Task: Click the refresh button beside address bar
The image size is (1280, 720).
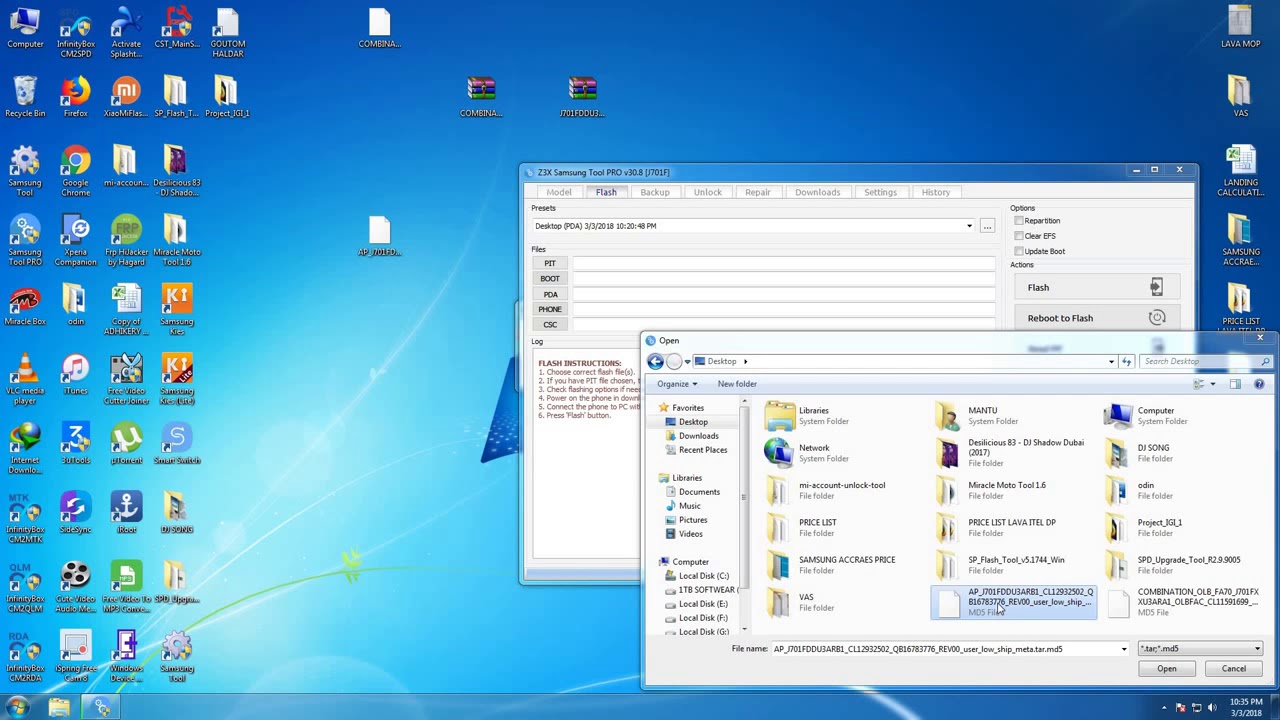Action: pyautogui.click(x=1126, y=361)
